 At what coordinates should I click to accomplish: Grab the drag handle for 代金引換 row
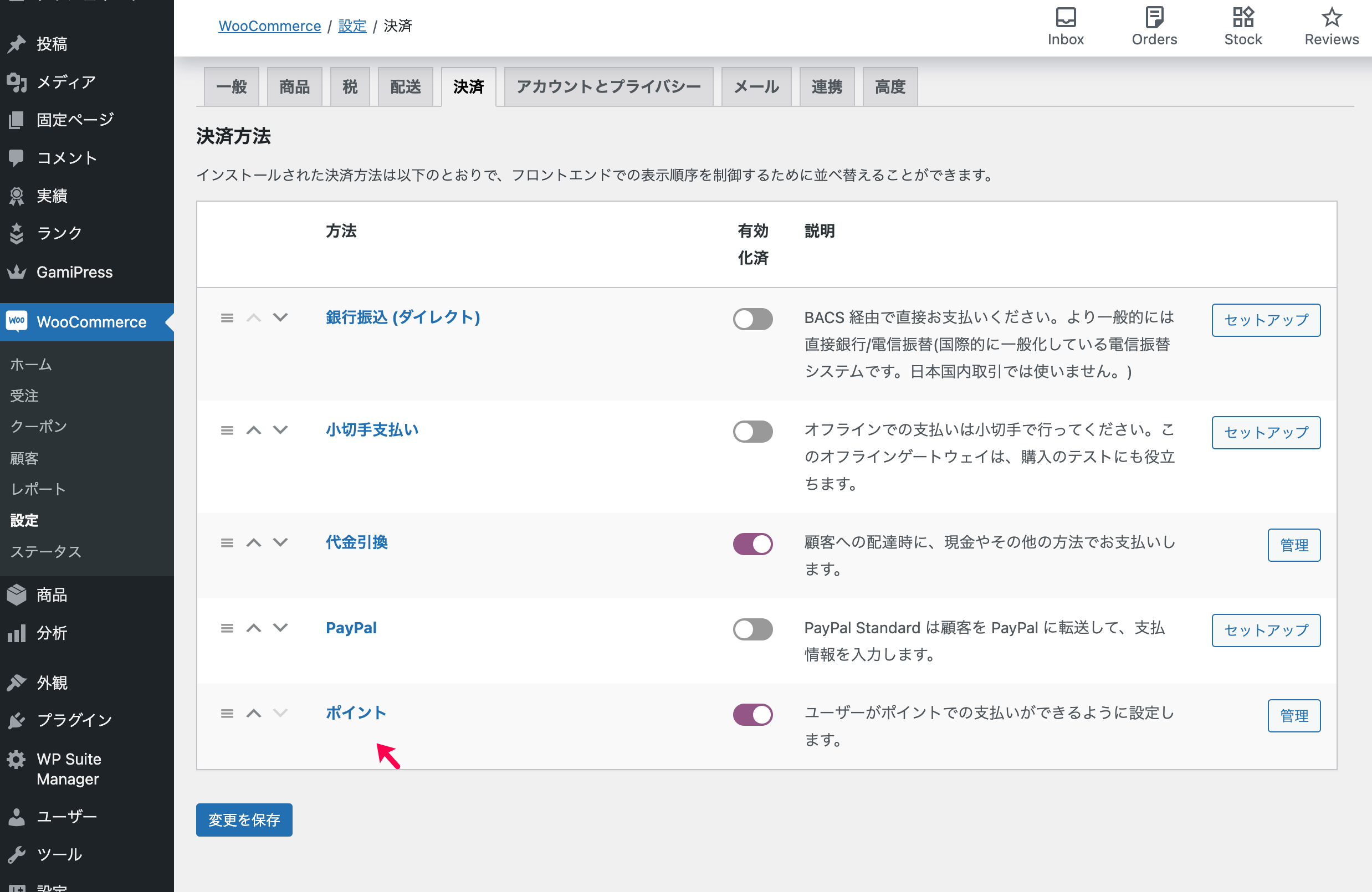[227, 543]
